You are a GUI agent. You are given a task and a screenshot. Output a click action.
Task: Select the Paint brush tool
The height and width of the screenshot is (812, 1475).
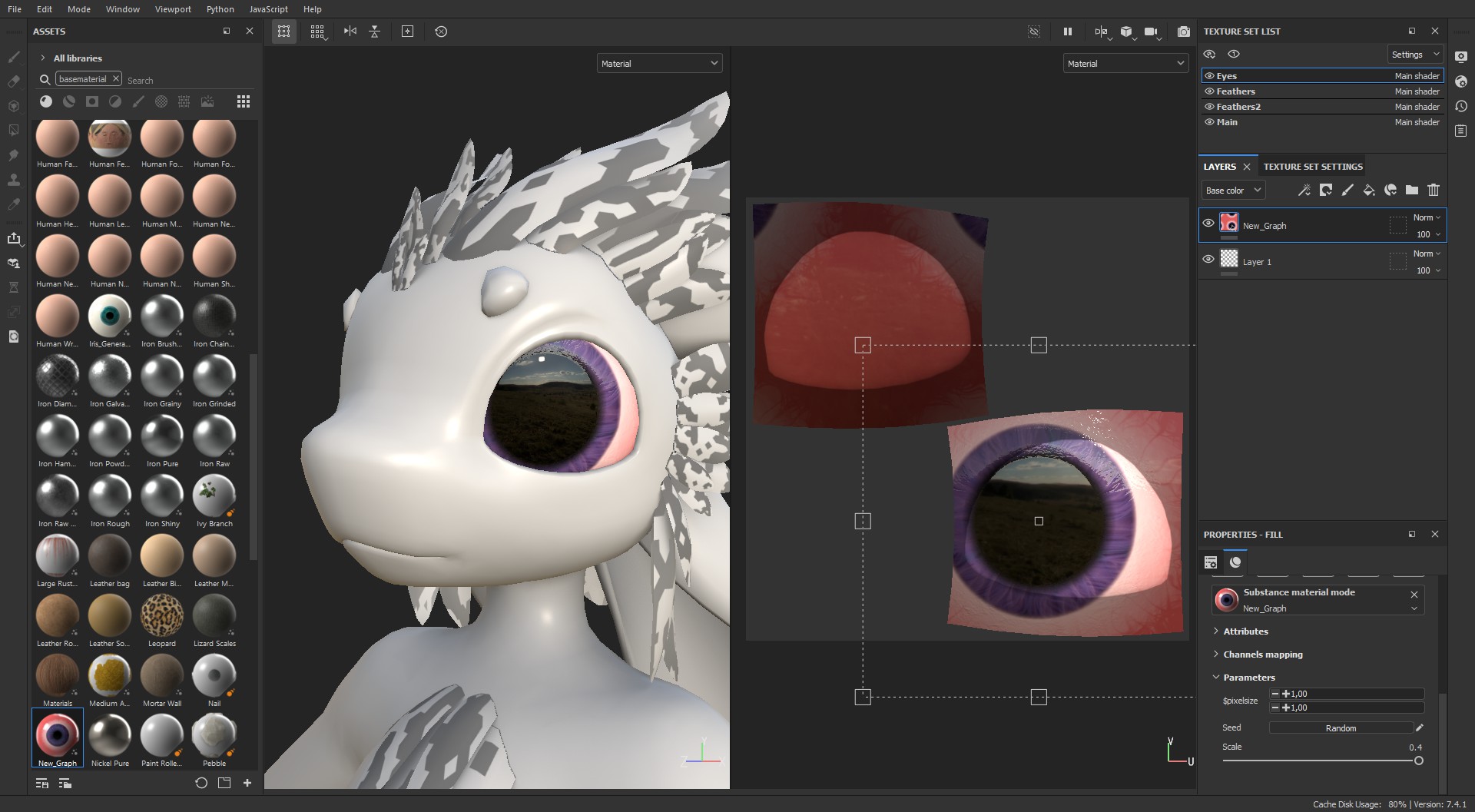tap(14, 57)
